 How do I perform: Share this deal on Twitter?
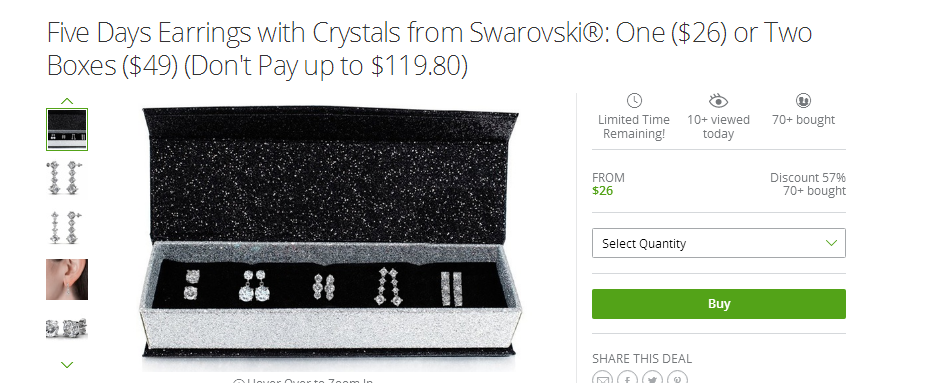point(652,378)
